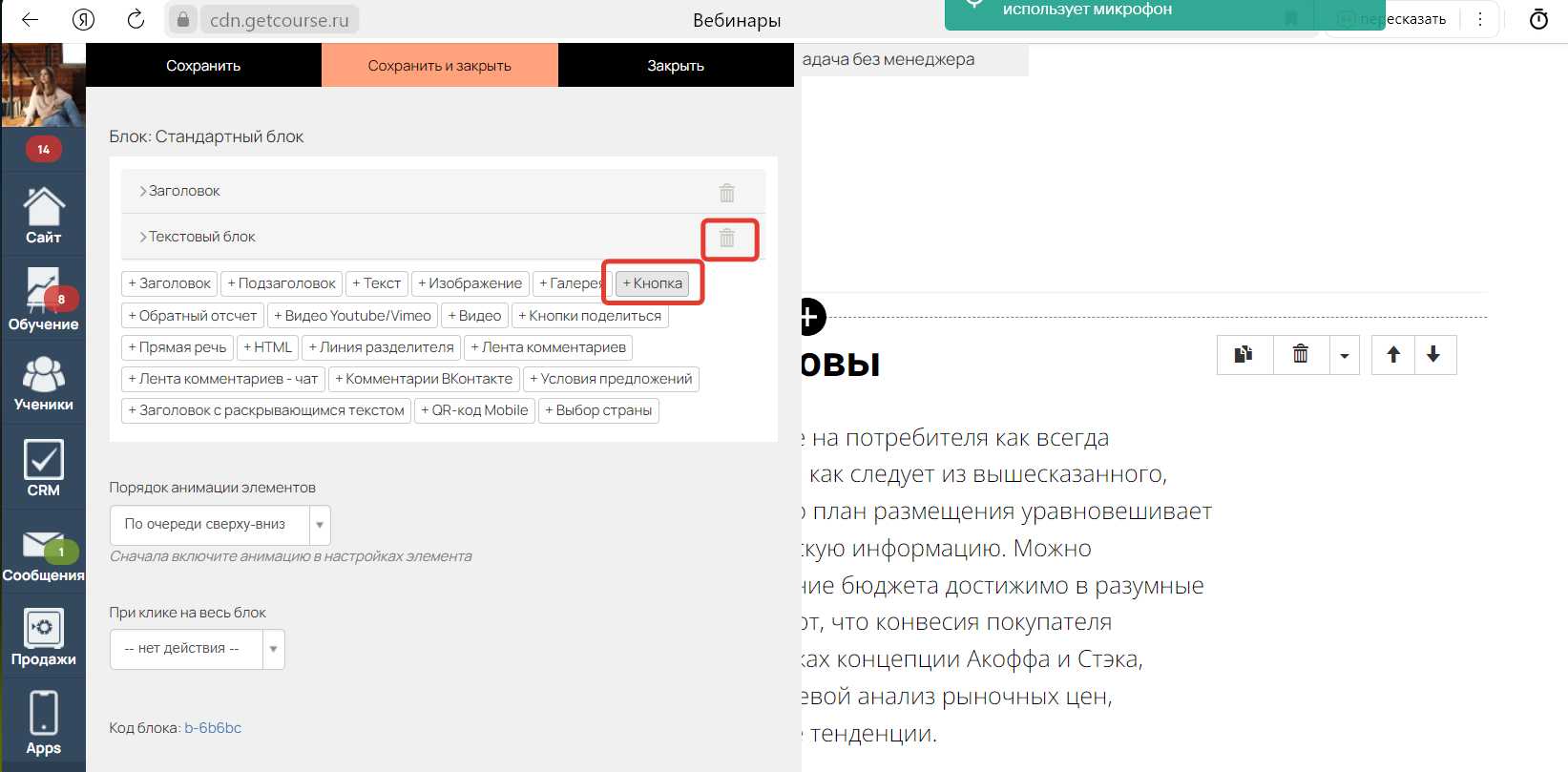Screen dimensions: 1568x772
Task: Expand the Заголовок element settings
Action: tap(183, 191)
